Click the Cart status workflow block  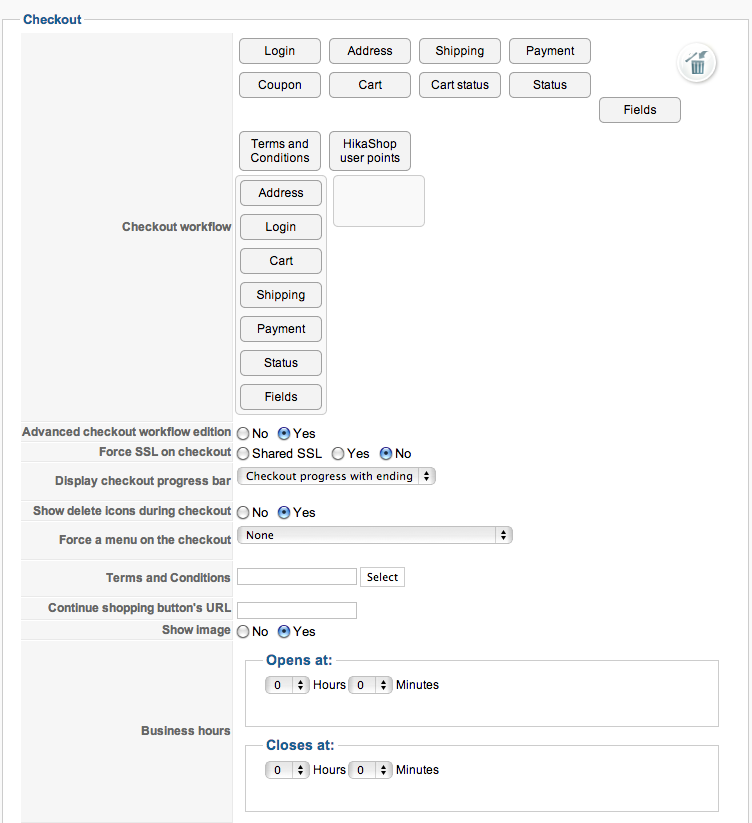pos(460,85)
